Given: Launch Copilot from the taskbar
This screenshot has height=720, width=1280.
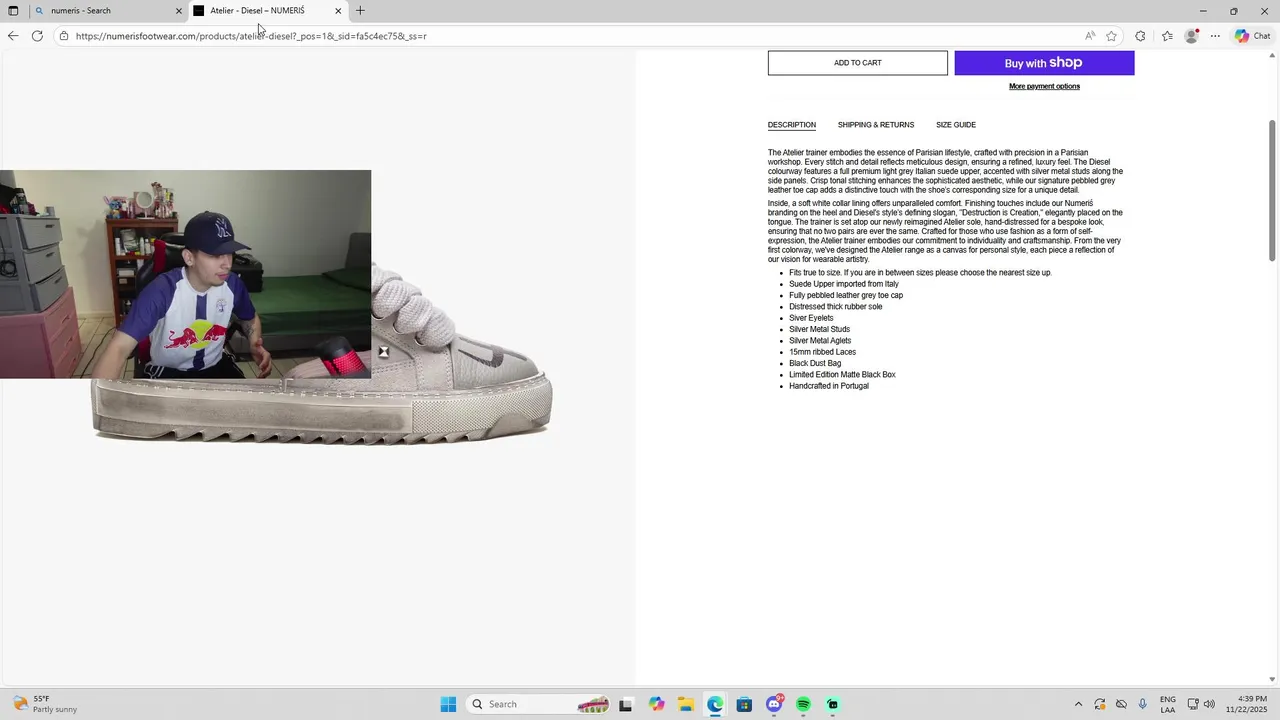Looking at the screenshot, I should point(656,704).
